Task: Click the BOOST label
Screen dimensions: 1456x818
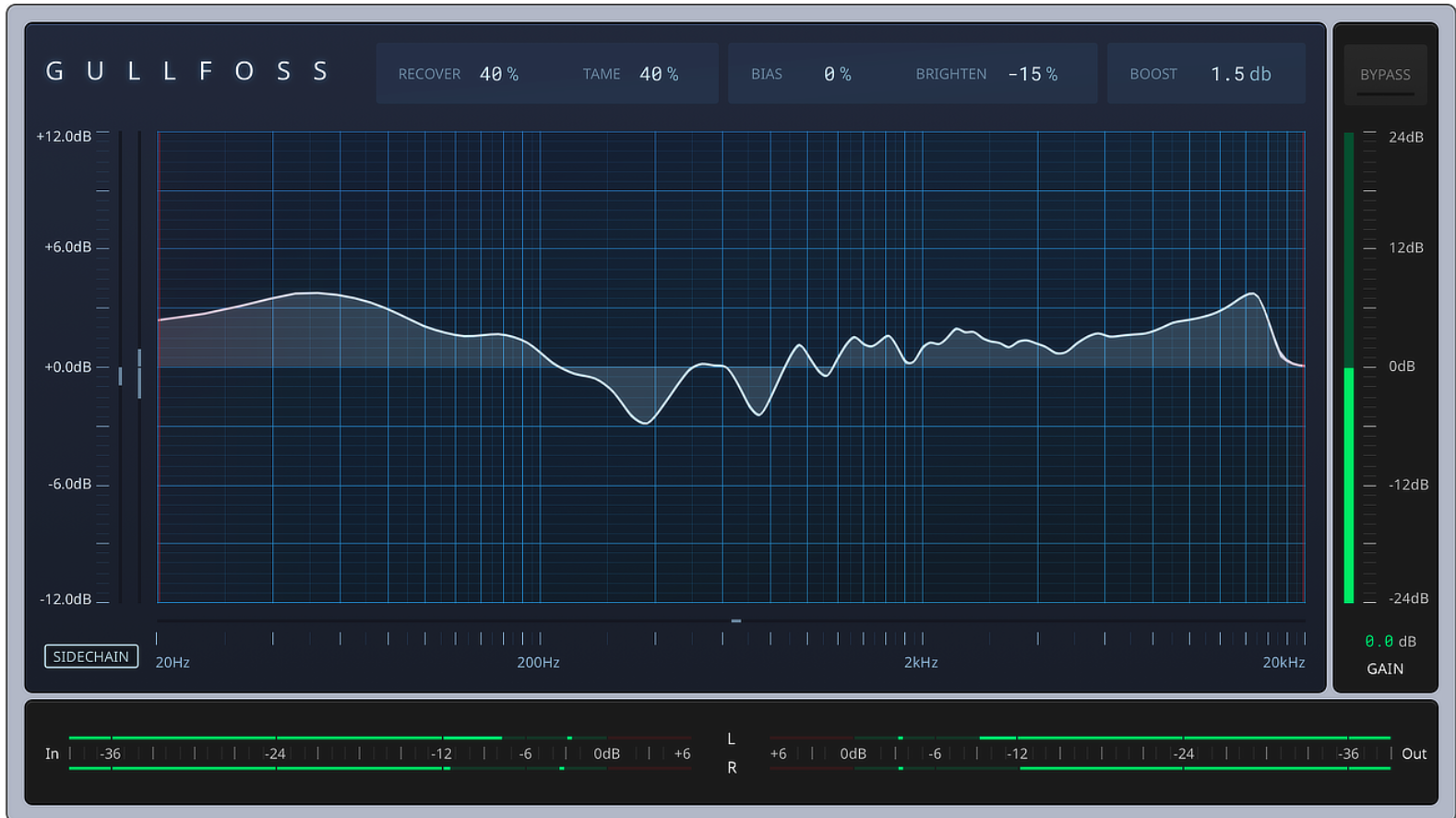Action: click(1153, 74)
